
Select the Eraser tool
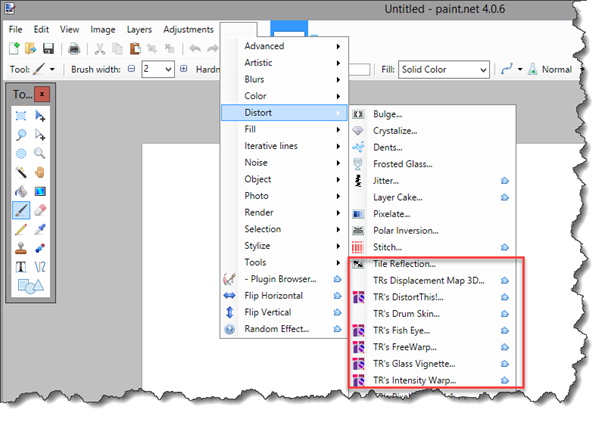(40, 210)
